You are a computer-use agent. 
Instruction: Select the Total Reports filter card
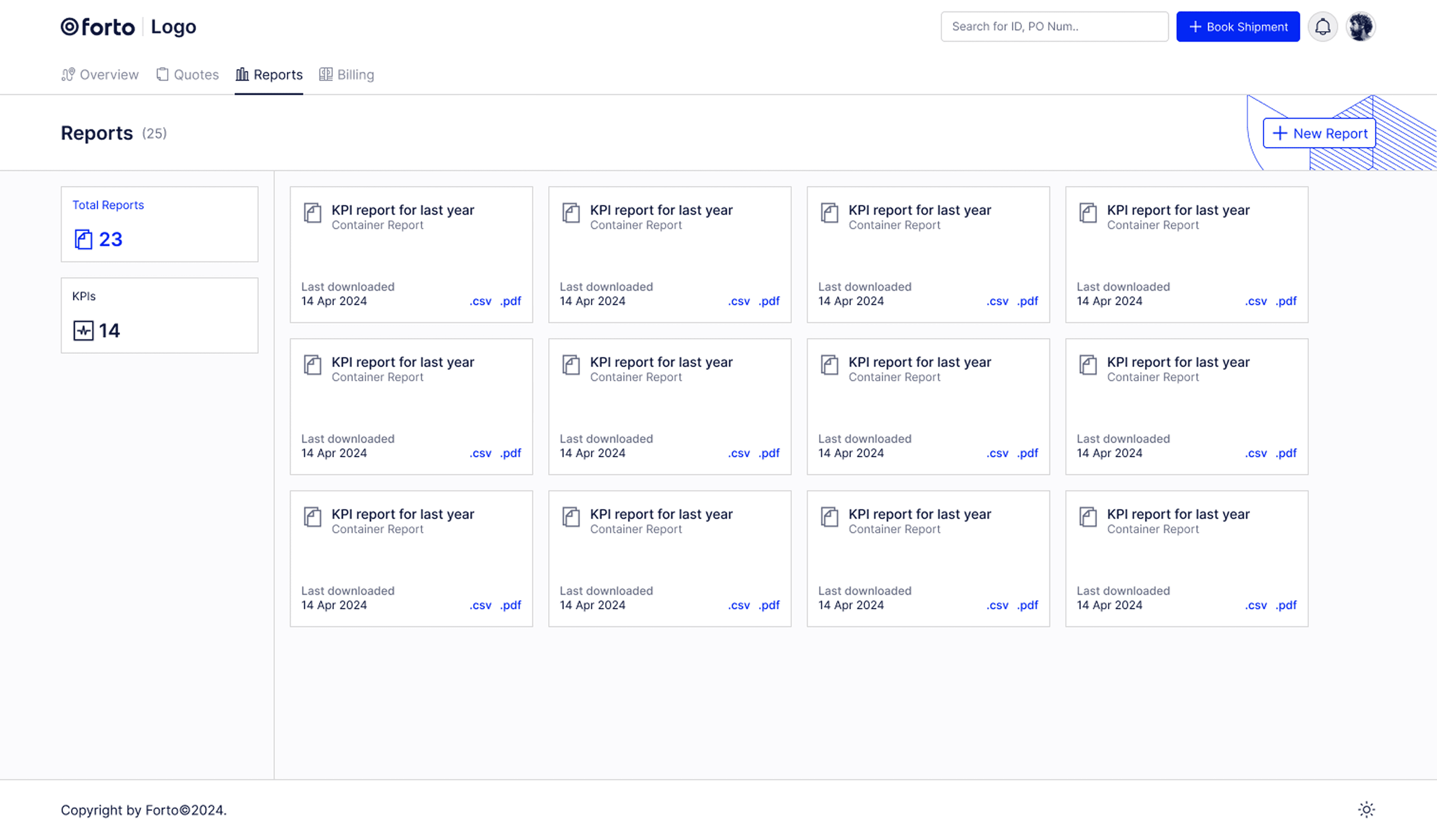coord(160,224)
